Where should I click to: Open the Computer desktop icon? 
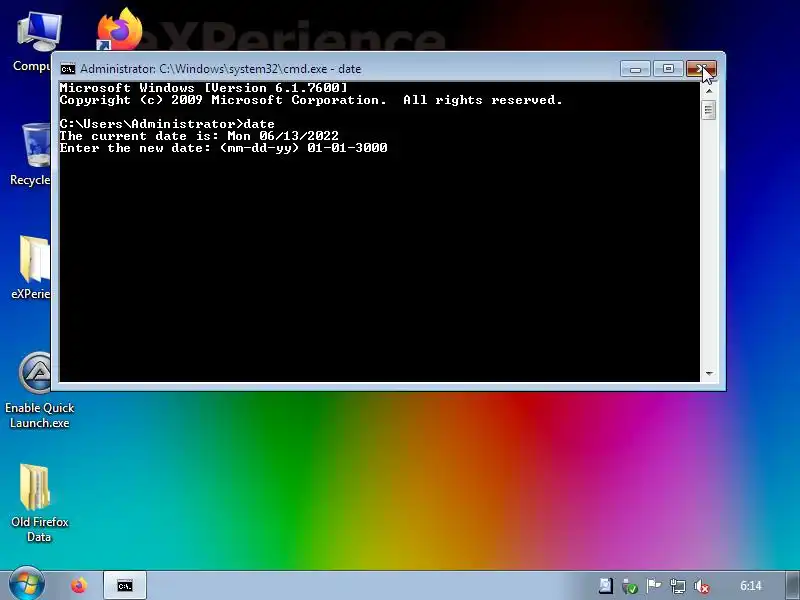point(32,42)
